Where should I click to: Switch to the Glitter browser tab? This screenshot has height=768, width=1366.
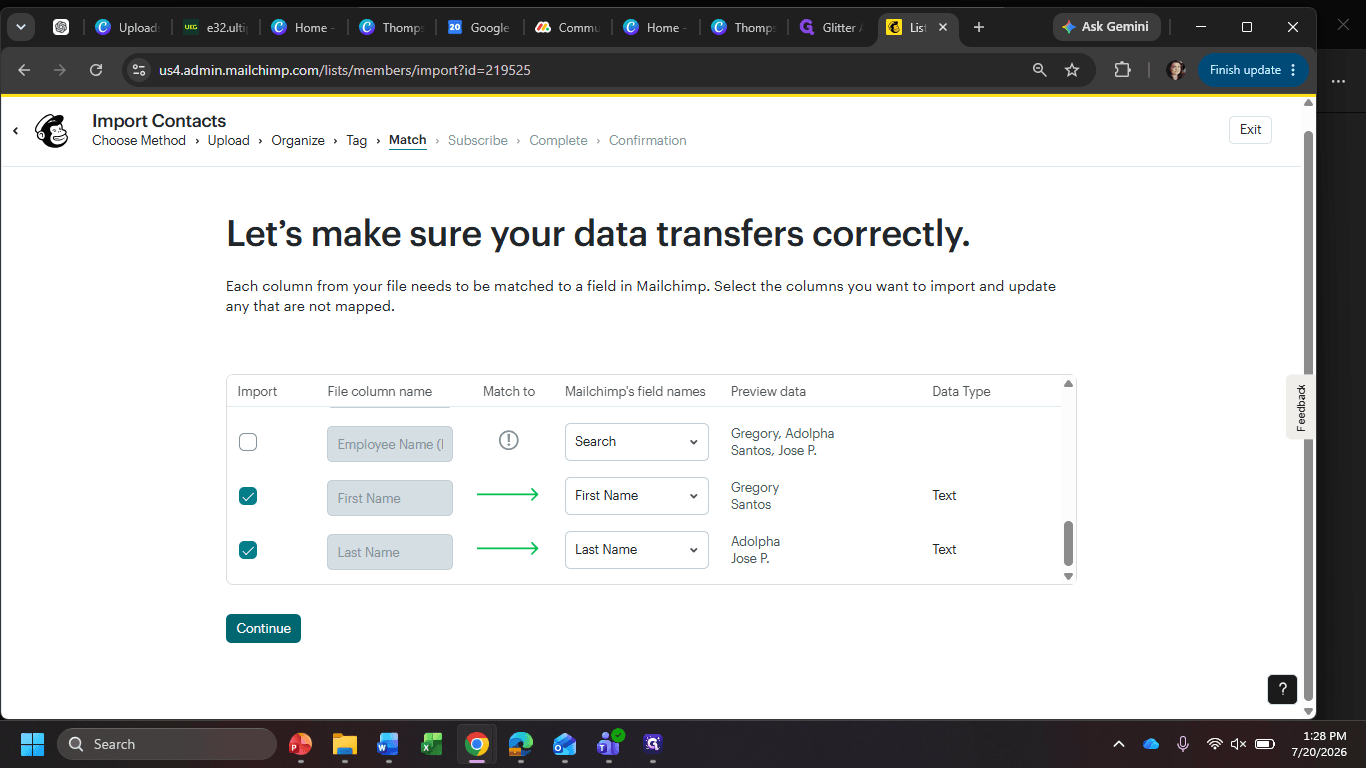pyautogui.click(x=830, y=28)
